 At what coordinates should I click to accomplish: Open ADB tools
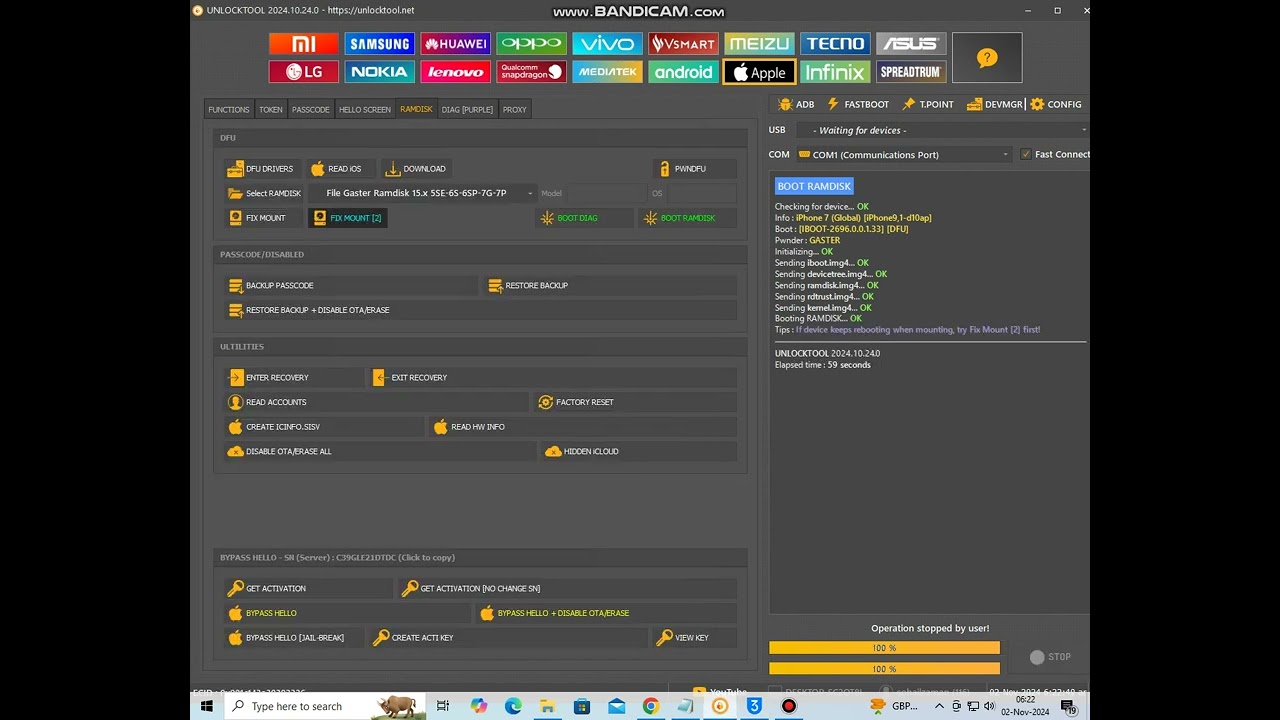tap(796, 104)
